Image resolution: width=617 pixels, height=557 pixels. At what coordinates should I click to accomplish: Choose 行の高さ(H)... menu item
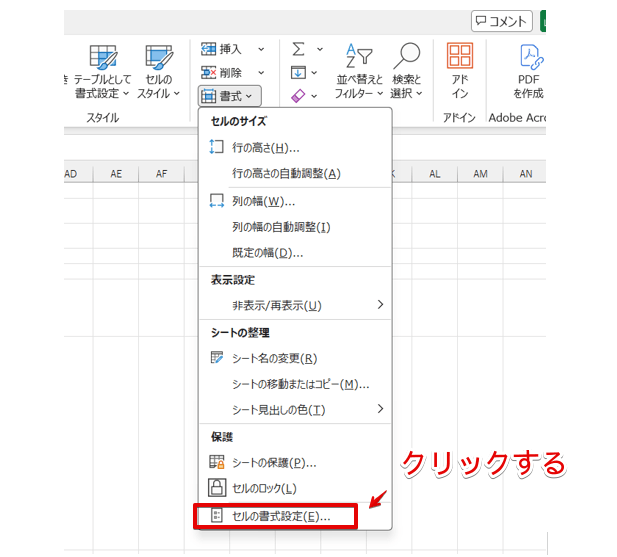(x=296, y=148)
